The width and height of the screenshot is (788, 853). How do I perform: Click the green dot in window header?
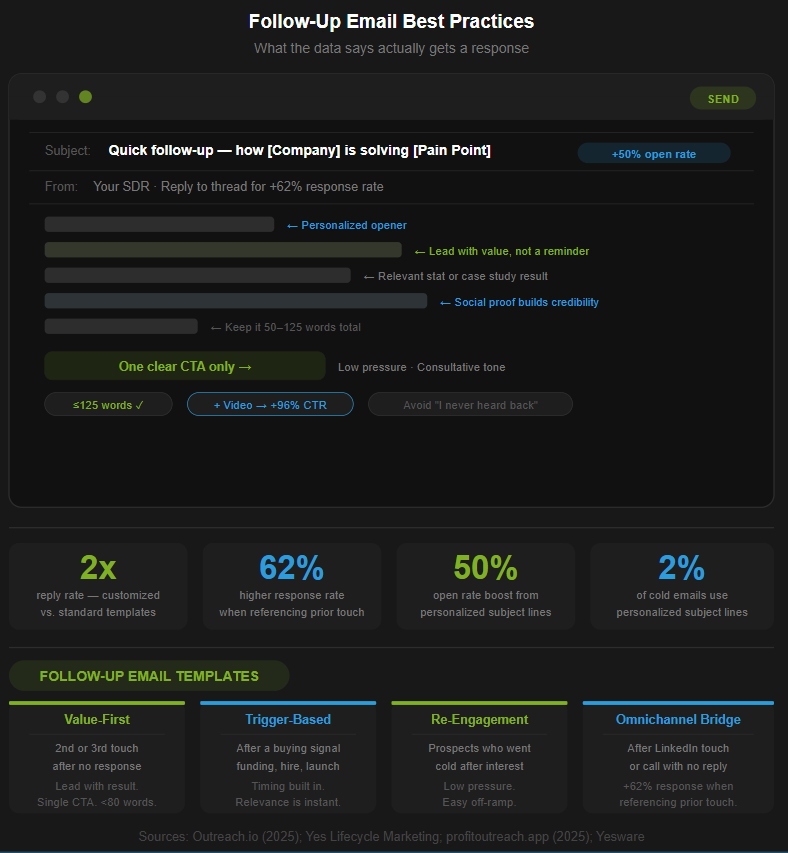85,97
